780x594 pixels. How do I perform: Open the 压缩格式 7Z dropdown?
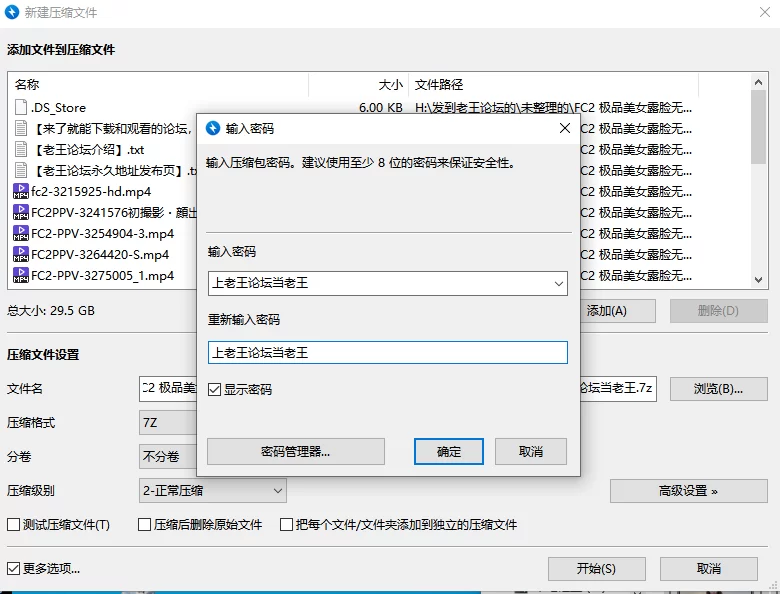pyautogui.click(x=168, y=423)
